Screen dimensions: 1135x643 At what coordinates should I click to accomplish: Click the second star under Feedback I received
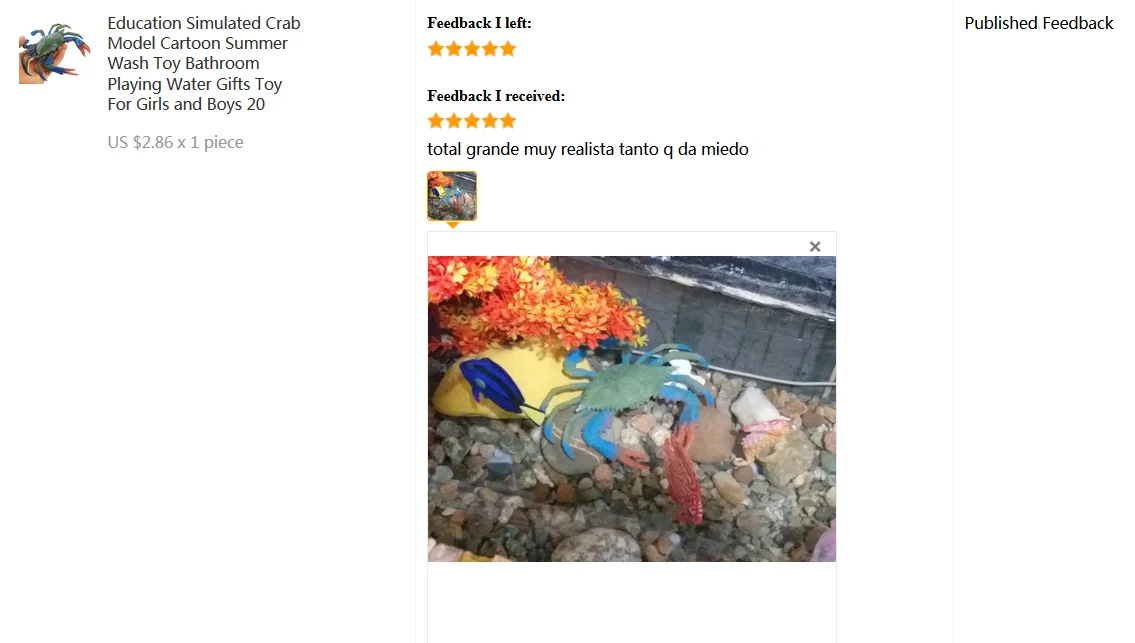[x=454, y=120]
